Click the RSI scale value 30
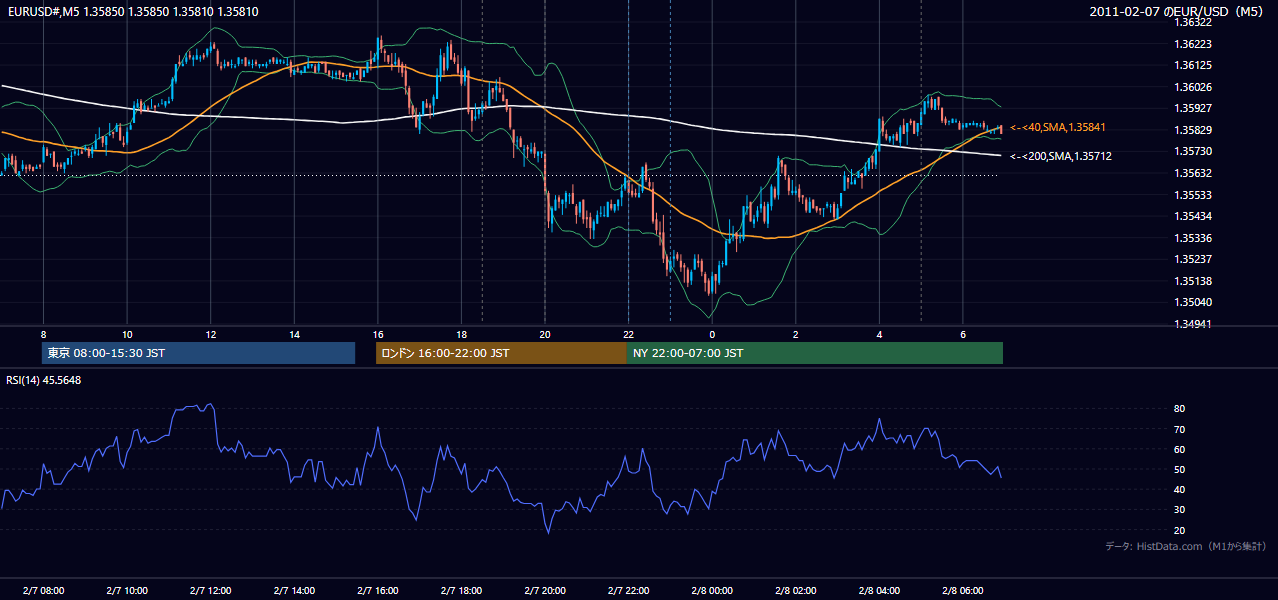This screenshot has height=600, width=1278. click(1180, 510)
